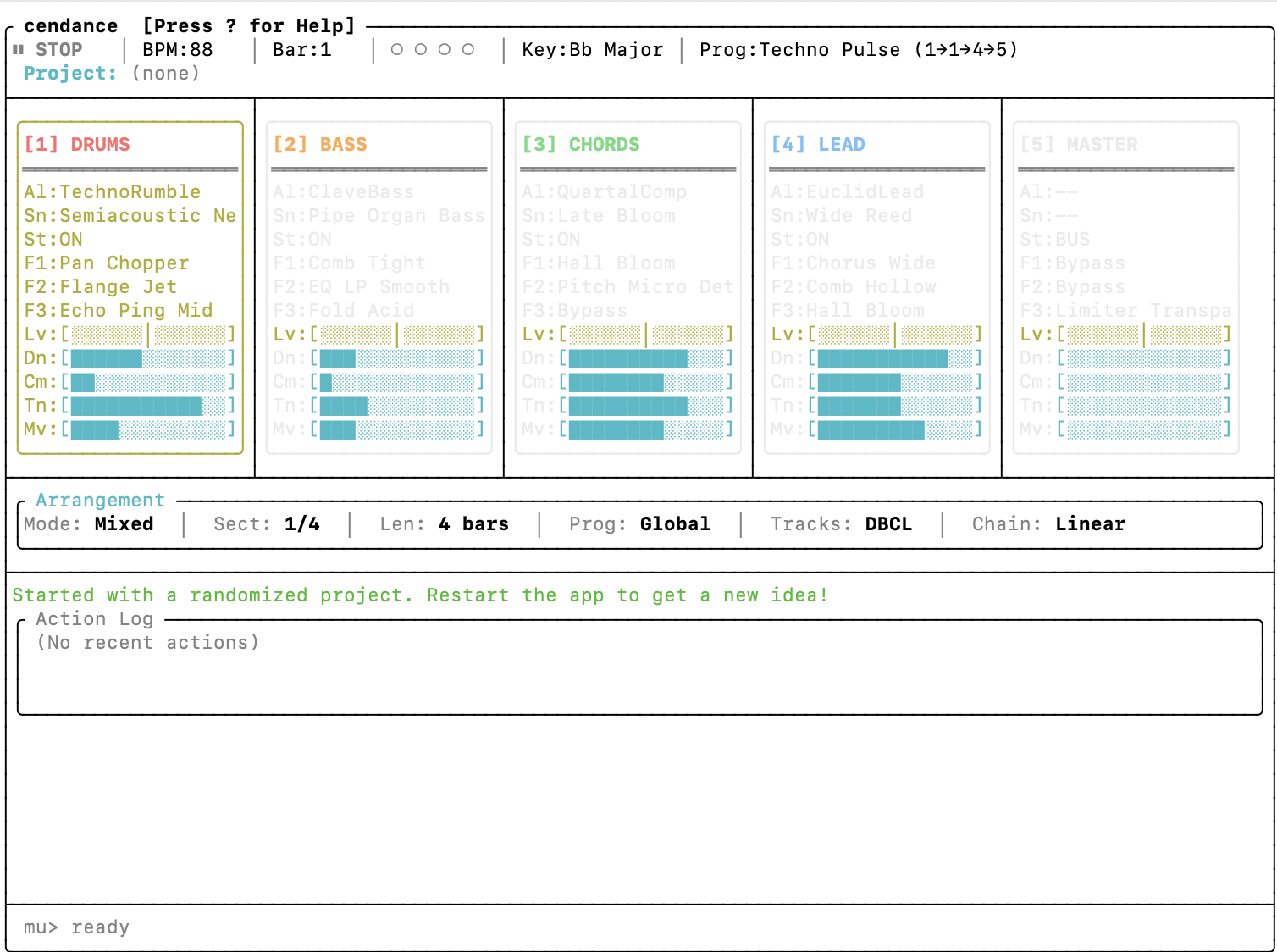Click the Arrangement Prog: Global field
The height and width of the screenshot is (952, 1277).
pyautogui.click(x=640, y=524)
